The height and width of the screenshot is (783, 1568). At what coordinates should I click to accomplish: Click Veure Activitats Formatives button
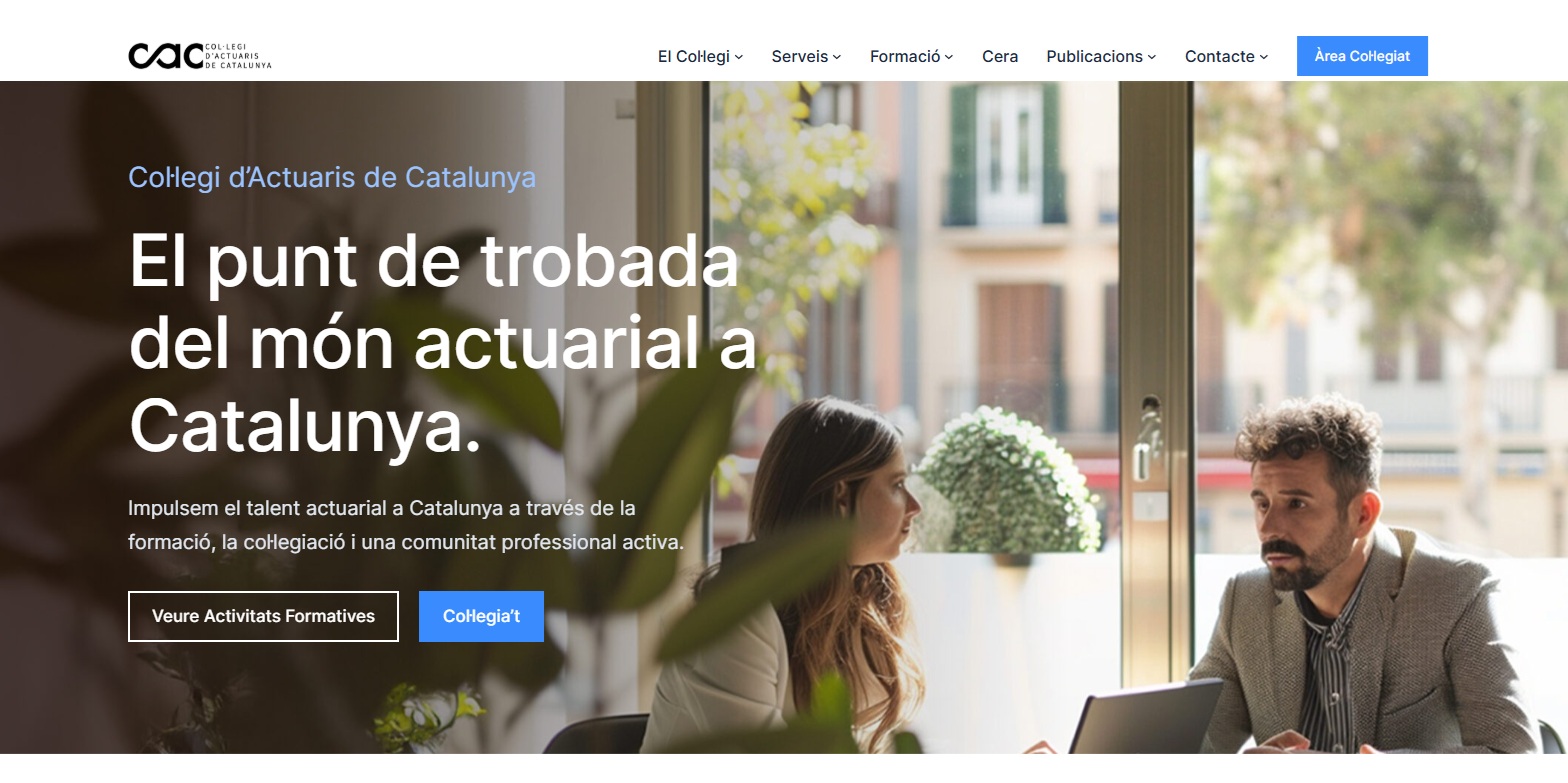tap(263, 616)
